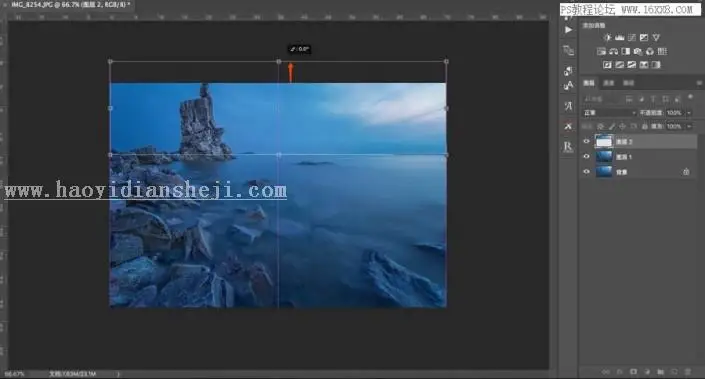Add a Color Balance adjustment
705x379 pixels.
coord(613,51)
